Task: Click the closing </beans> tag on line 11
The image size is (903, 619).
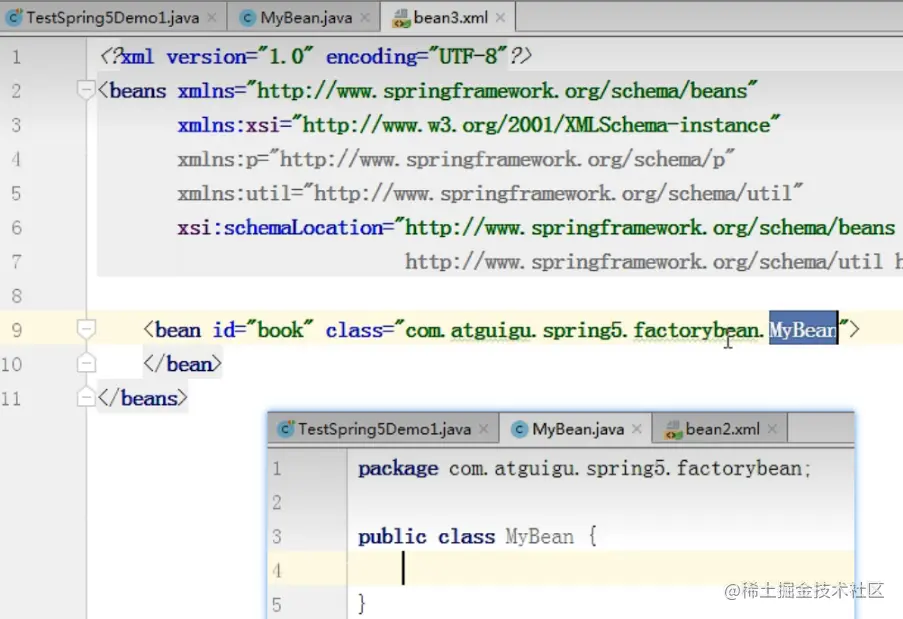Action: 142,398
